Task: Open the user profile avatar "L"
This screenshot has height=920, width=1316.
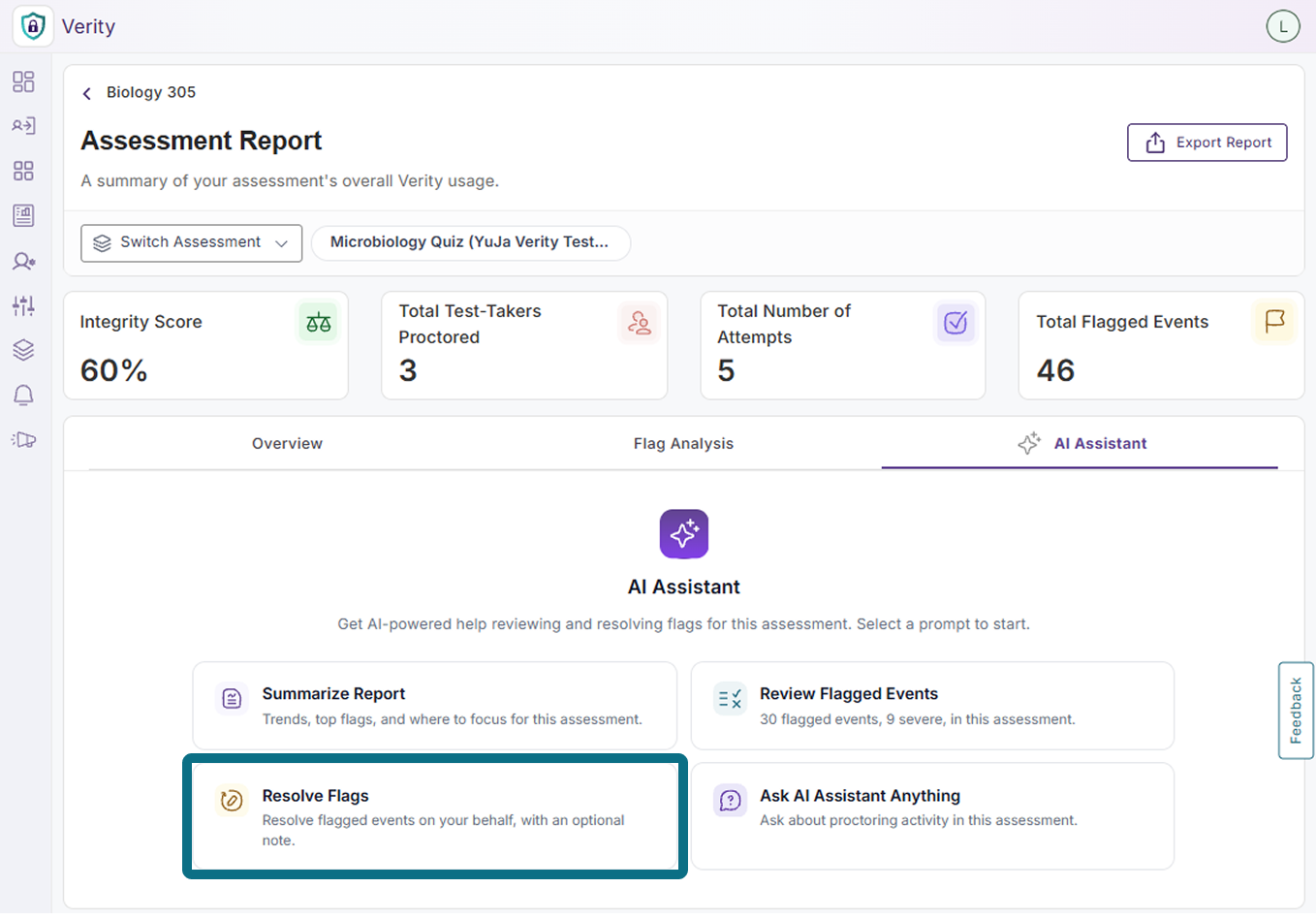Action: coord(1283,26)
